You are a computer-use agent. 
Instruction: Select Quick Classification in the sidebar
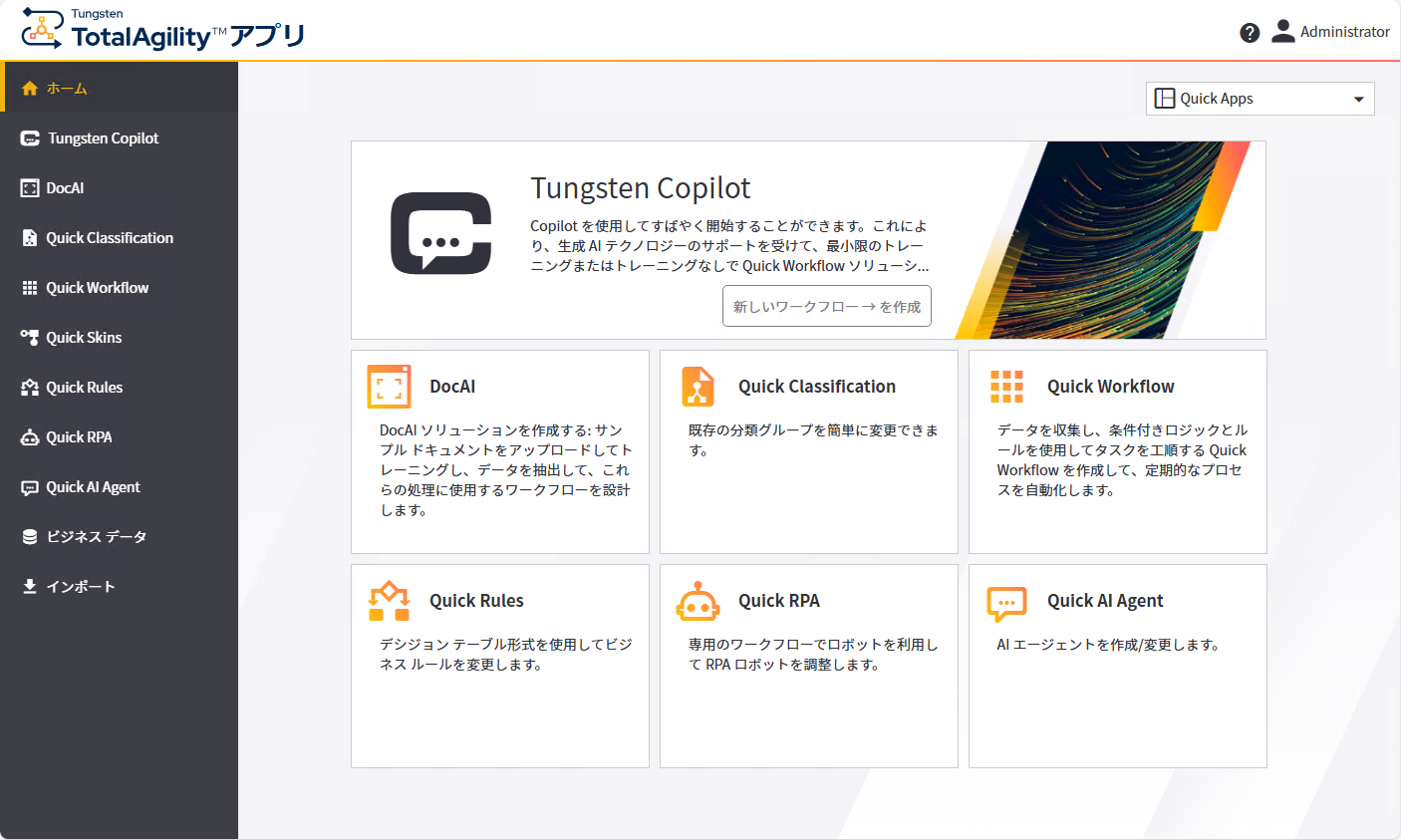pyautogui.click(x=110, y=237)
